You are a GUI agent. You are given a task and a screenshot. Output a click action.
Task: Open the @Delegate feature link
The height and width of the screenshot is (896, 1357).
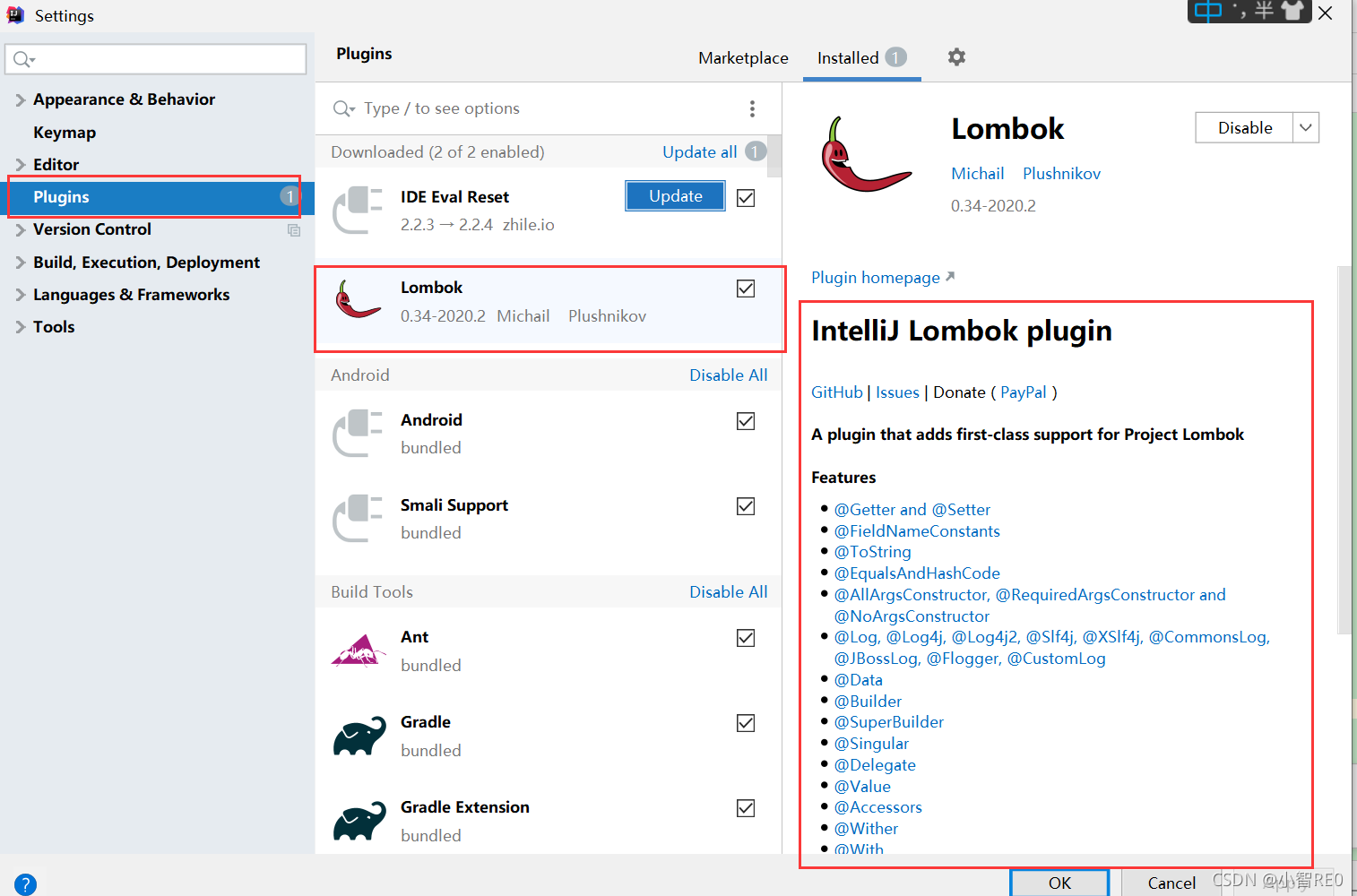tap(875, 765)
